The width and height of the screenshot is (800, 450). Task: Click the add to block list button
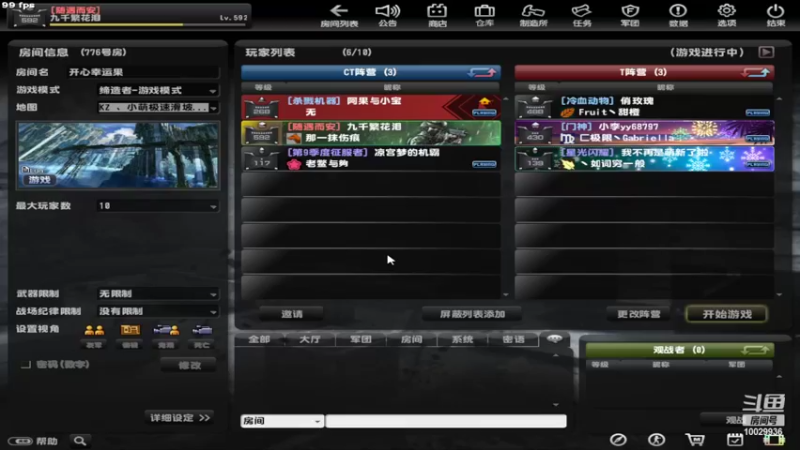(472, 314)
